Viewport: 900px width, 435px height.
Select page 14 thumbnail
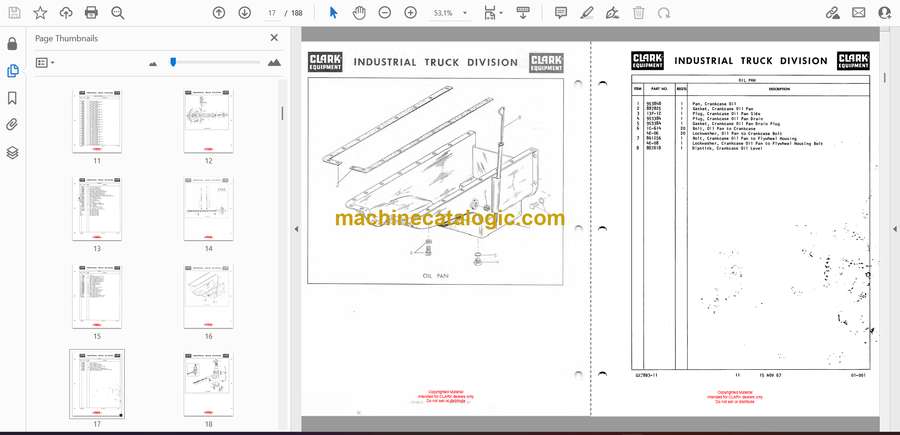tap(208, 209)
